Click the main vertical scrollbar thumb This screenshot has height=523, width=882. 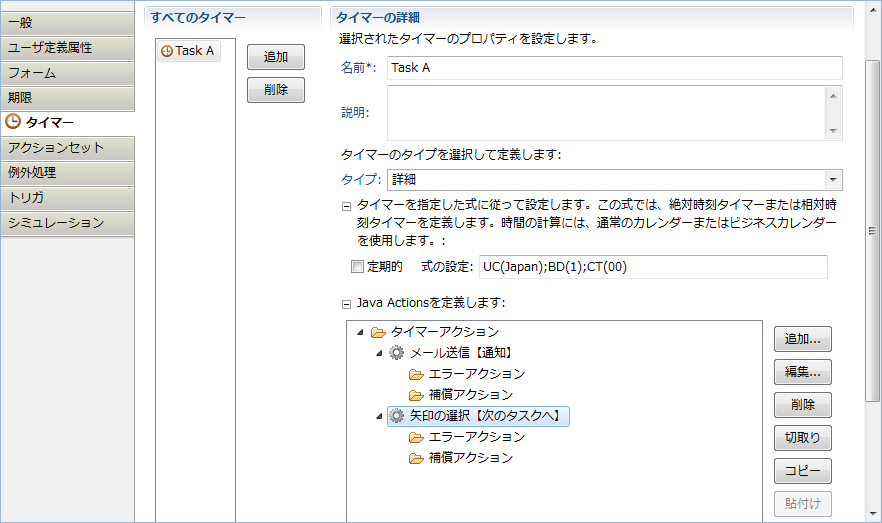click(872, 231)
